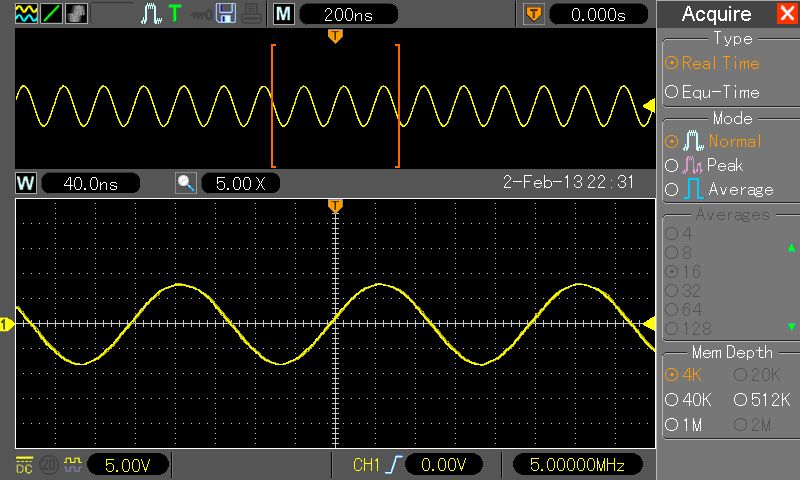The image size is (800, 480).
Task: Click the green T trigger status icon
Action: click(x=175, y=13)
